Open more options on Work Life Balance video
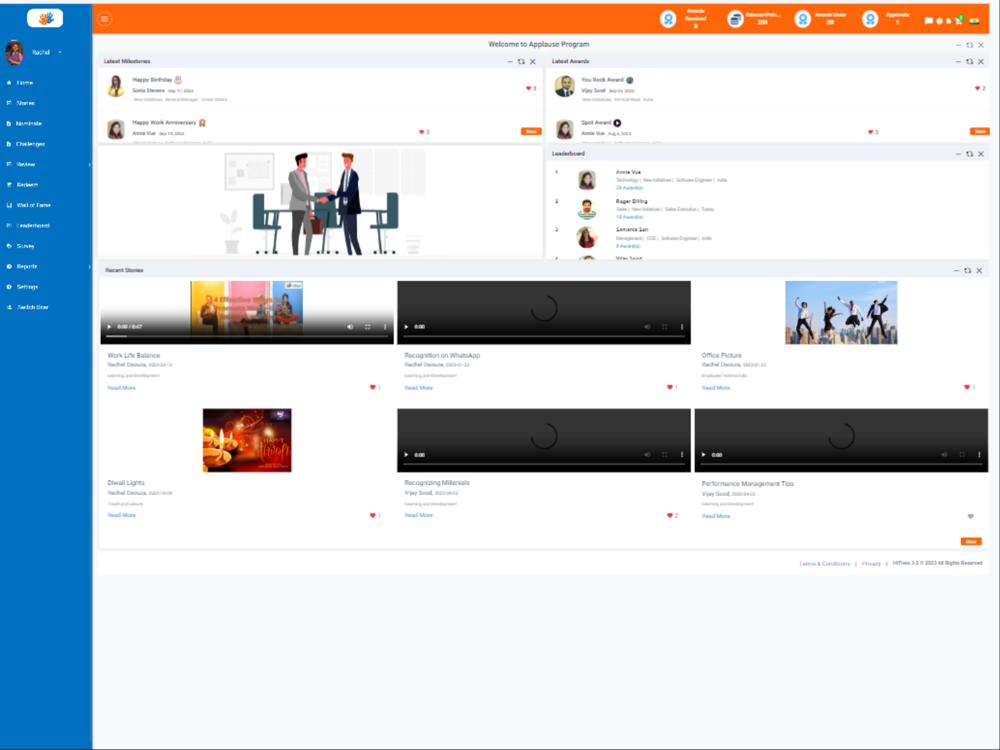The image size is (1000, 750). click(385, 327)
